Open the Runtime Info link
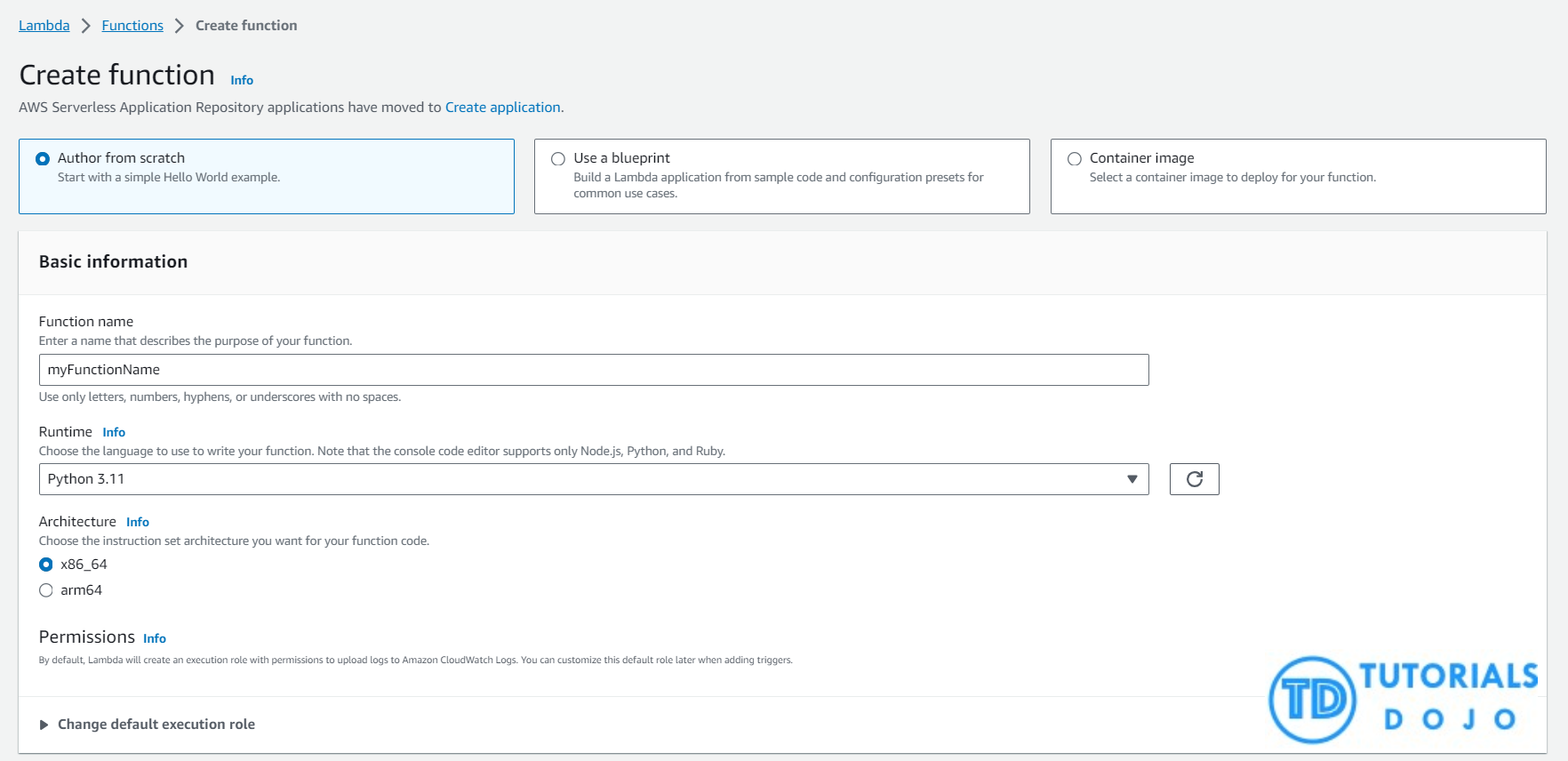The width and height of the screenshot is (1568, 761). click(x=114, y=432)
